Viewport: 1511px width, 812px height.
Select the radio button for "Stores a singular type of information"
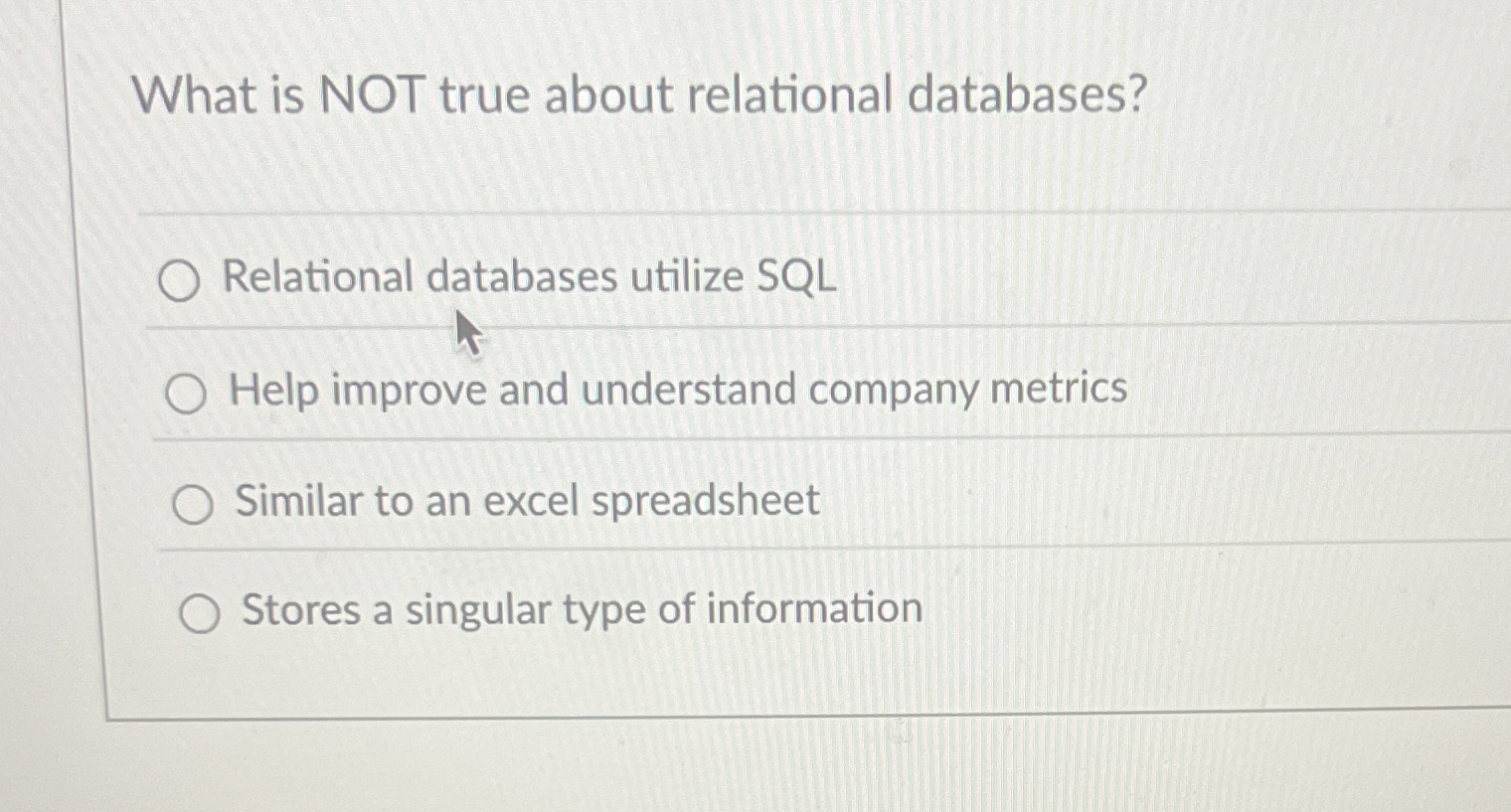(x=200, y=612)
